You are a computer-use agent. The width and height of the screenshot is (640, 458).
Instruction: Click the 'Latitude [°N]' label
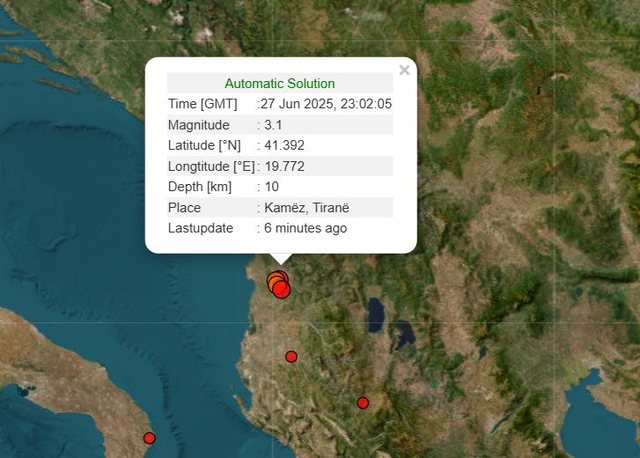[x=204, y=145]
